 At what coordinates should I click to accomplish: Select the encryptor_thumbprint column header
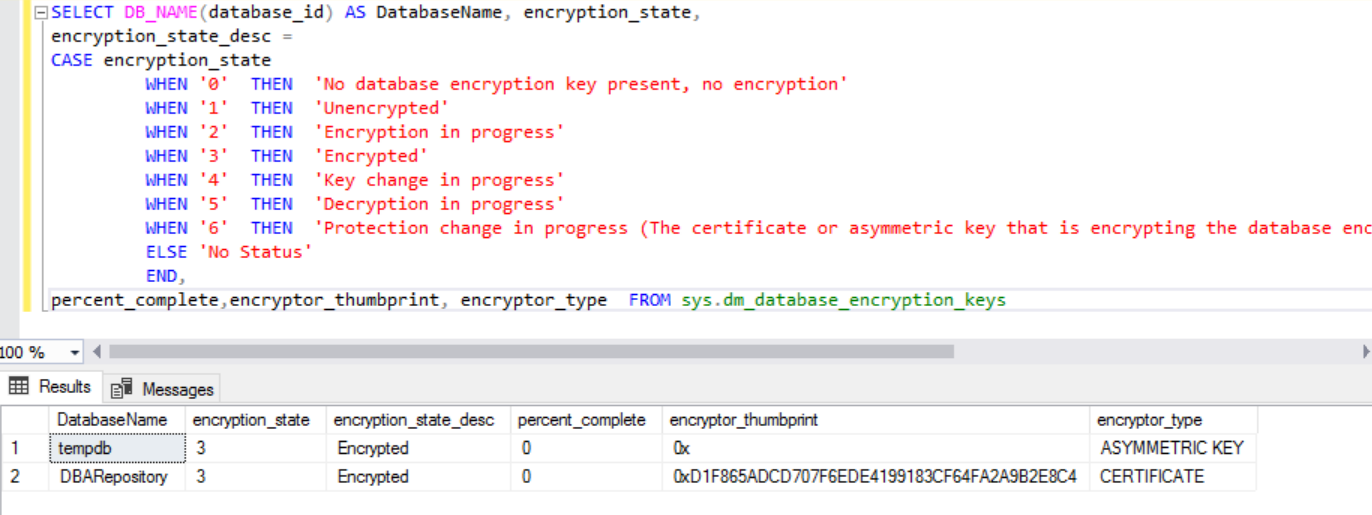click(x=743, y=420)
